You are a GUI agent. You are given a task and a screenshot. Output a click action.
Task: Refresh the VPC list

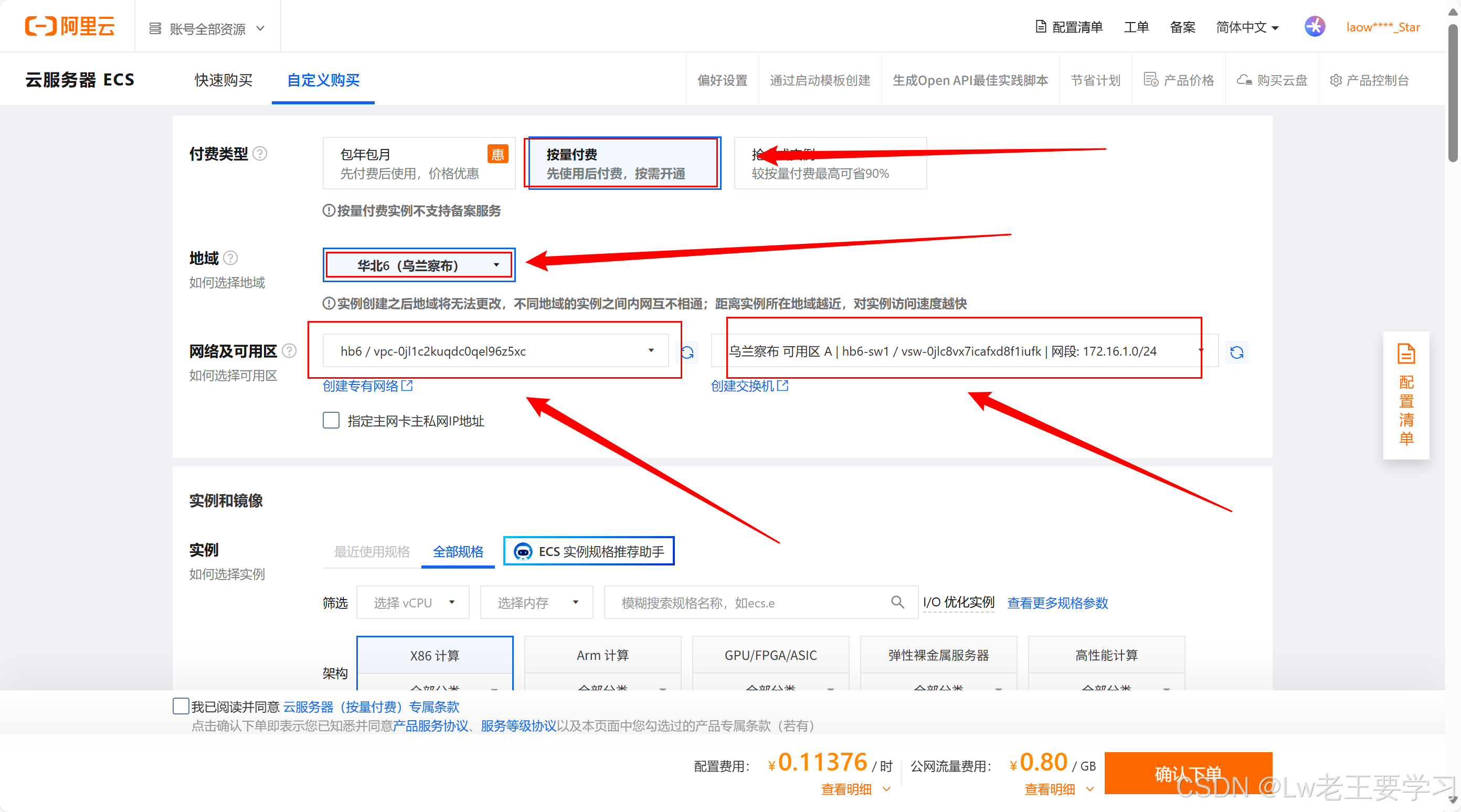688,352
